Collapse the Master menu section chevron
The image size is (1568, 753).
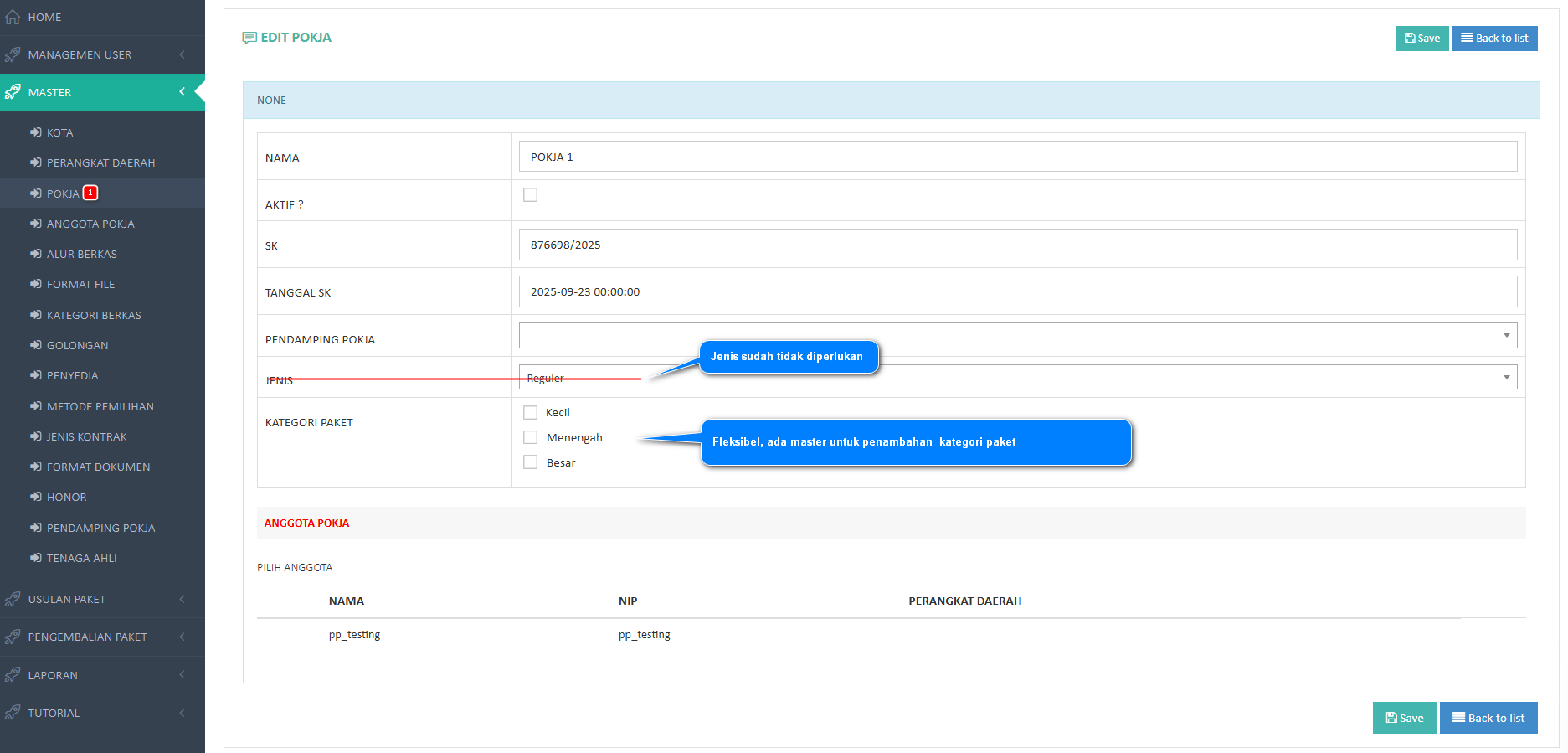(182, 92)
